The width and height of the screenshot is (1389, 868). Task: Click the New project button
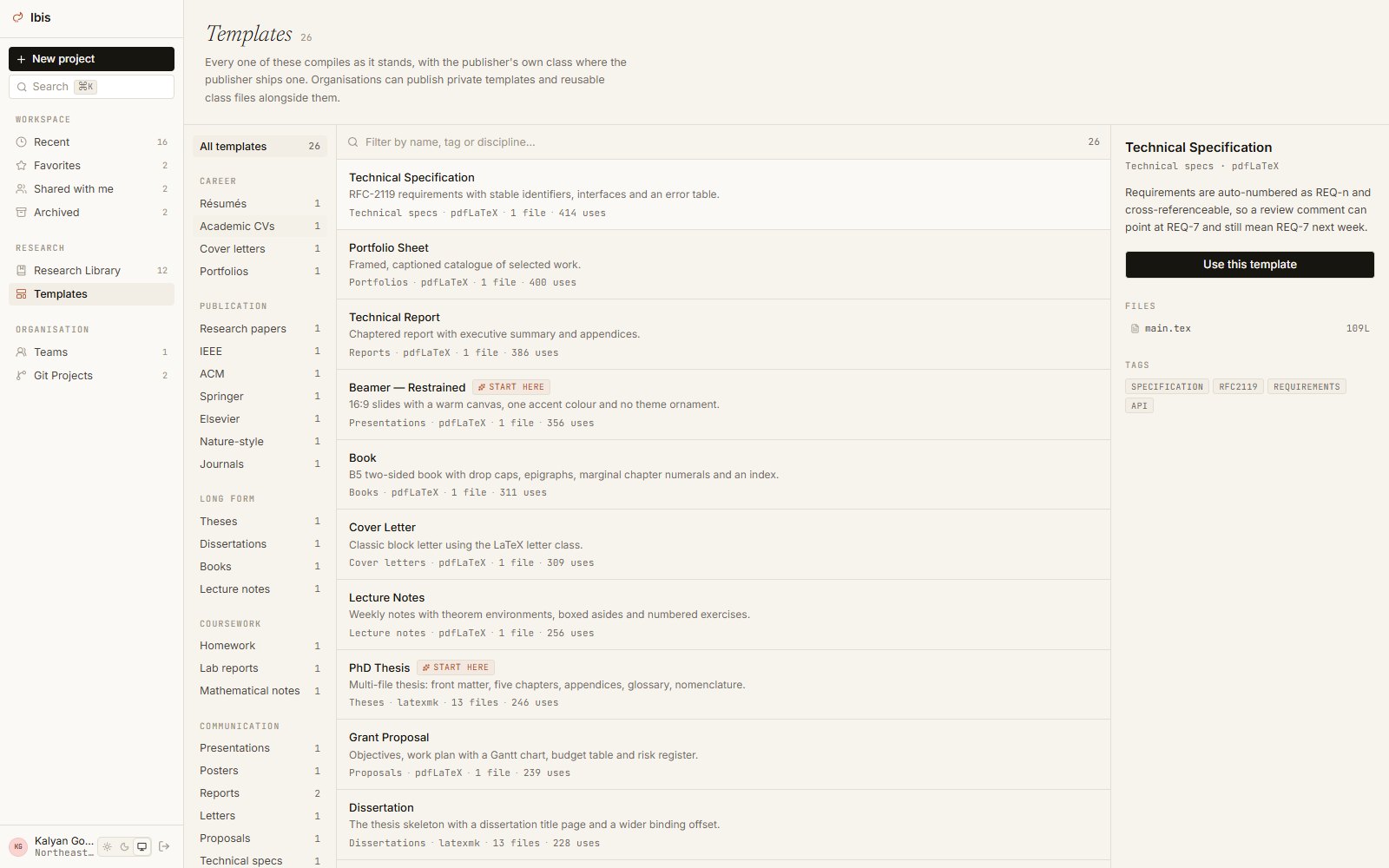91,59
